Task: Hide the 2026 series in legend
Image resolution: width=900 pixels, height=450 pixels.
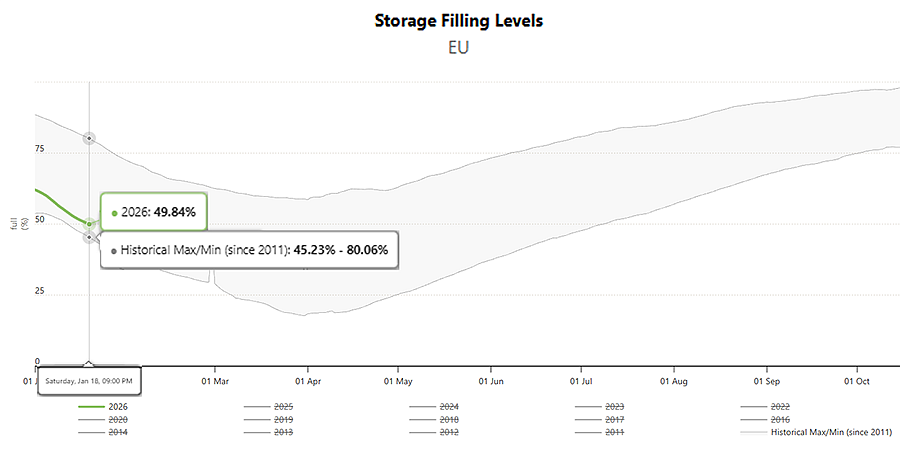Action: point(118,407)
